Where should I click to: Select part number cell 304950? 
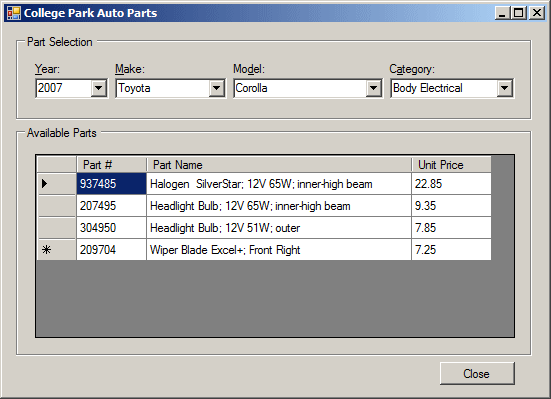[x=111, y=228]
